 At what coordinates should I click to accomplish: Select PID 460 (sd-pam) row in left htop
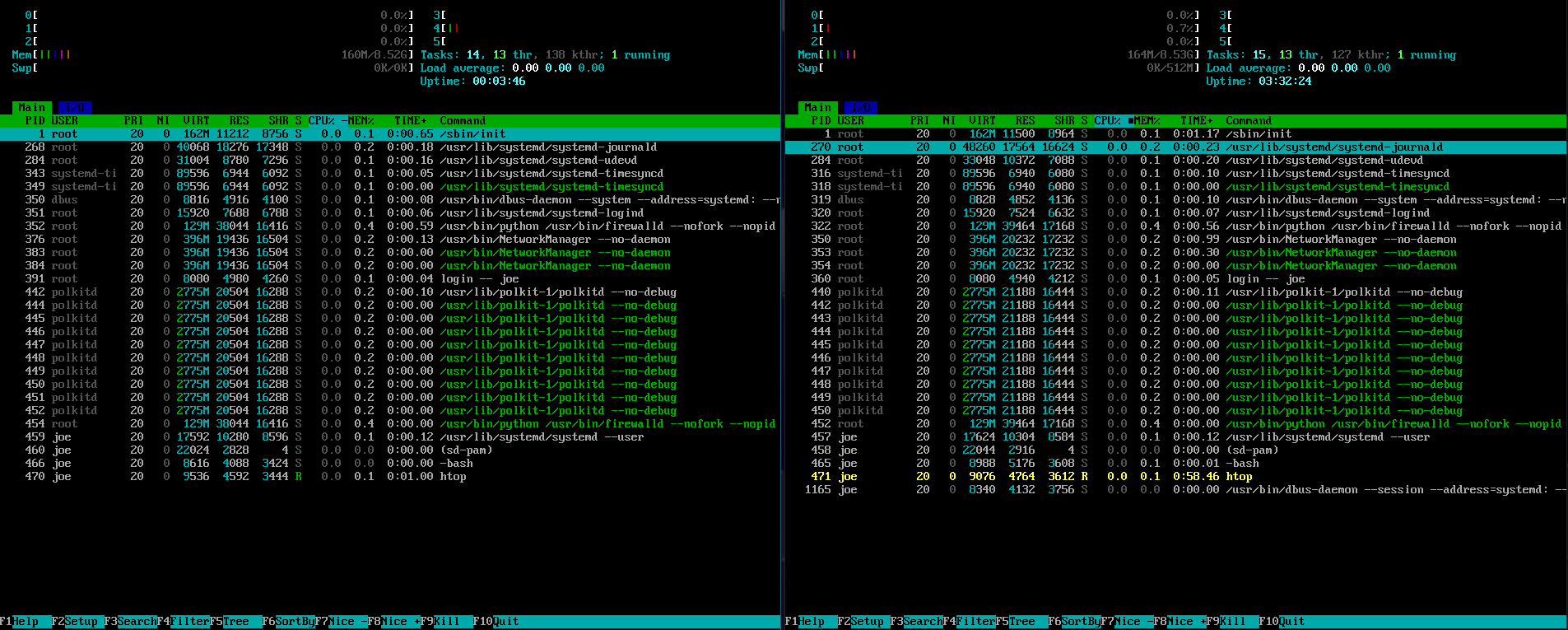click(390, 450)
